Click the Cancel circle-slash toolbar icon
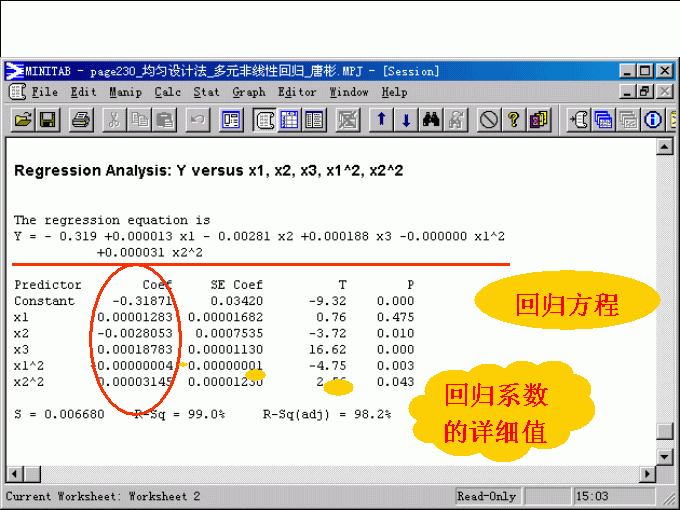Screen dimensions: 680x510 coord(489,120)
